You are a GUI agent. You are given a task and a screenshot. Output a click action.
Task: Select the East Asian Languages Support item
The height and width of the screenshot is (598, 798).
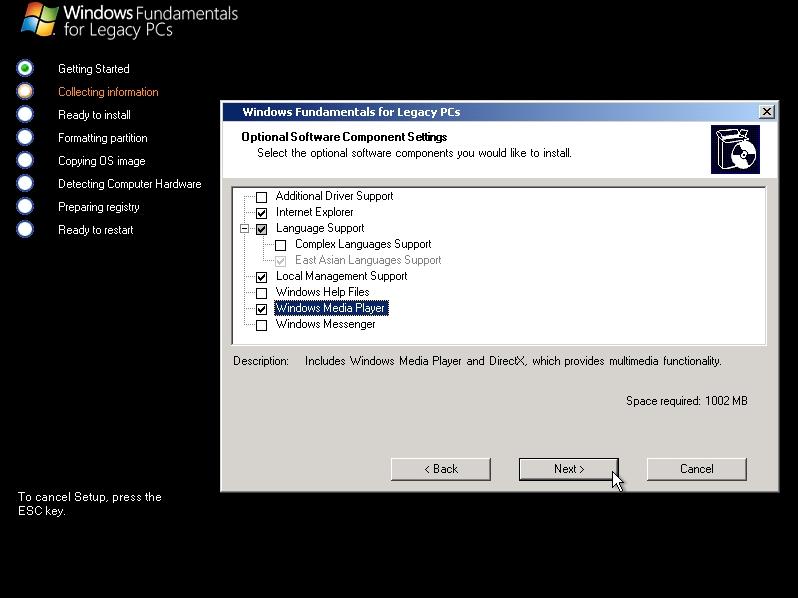(368, 260)
